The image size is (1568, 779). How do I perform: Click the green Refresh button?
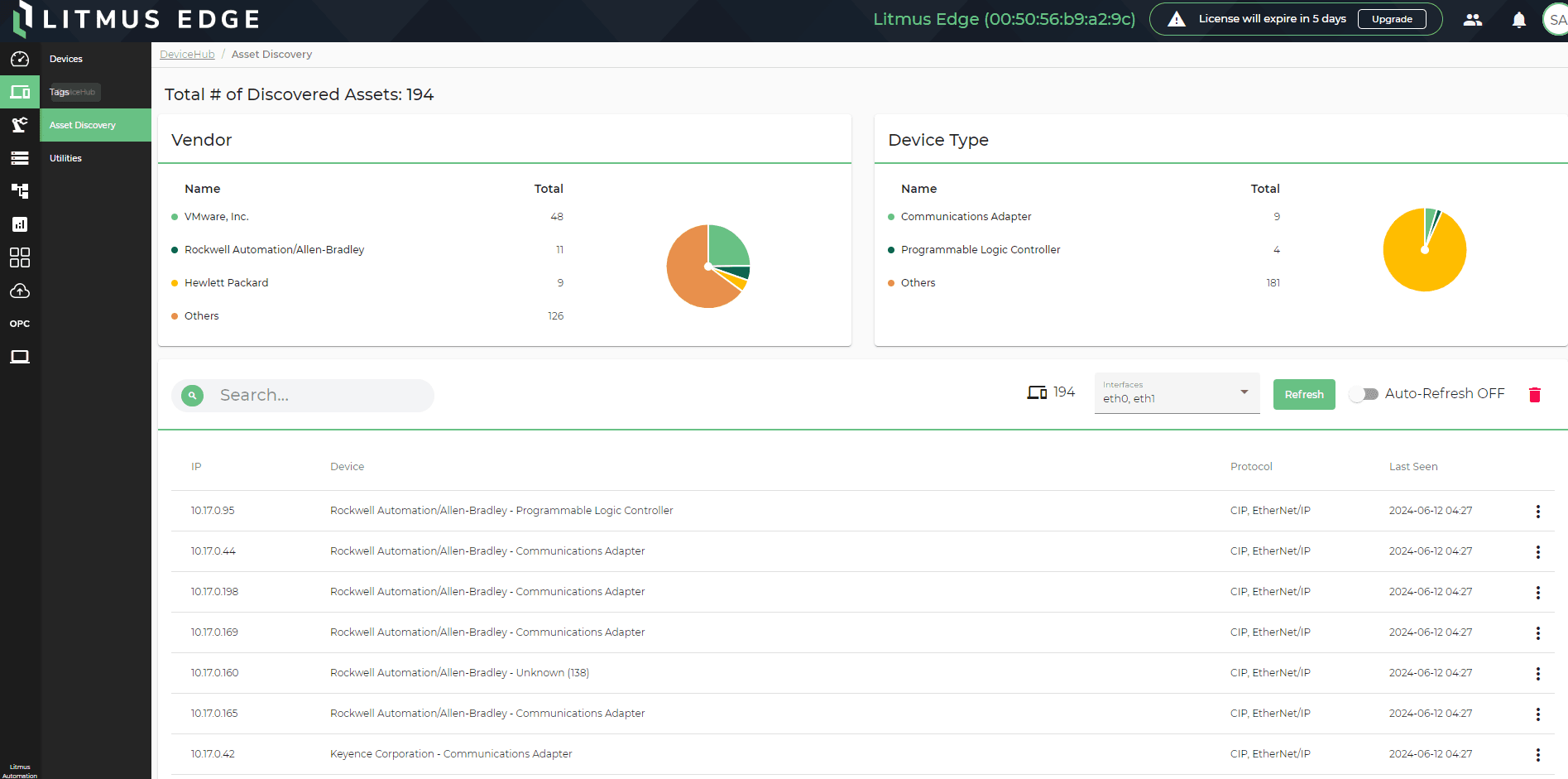tap(1303, 395)
